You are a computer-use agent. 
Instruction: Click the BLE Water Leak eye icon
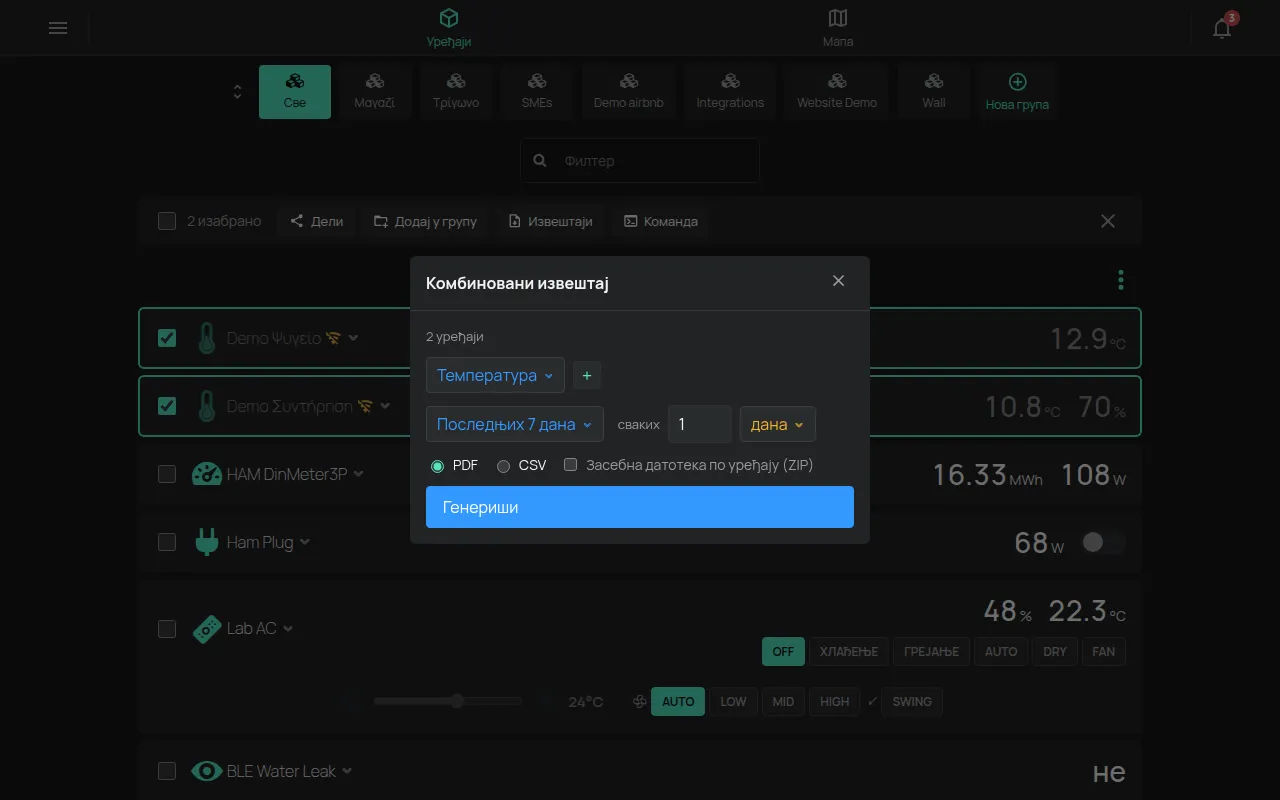(206, 771)
